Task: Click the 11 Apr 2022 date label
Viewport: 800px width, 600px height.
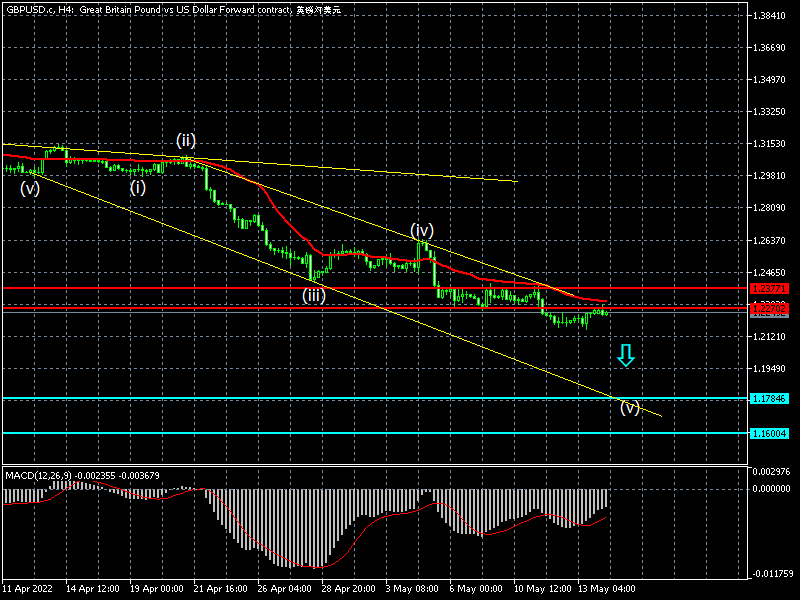Action: point(27,587)
